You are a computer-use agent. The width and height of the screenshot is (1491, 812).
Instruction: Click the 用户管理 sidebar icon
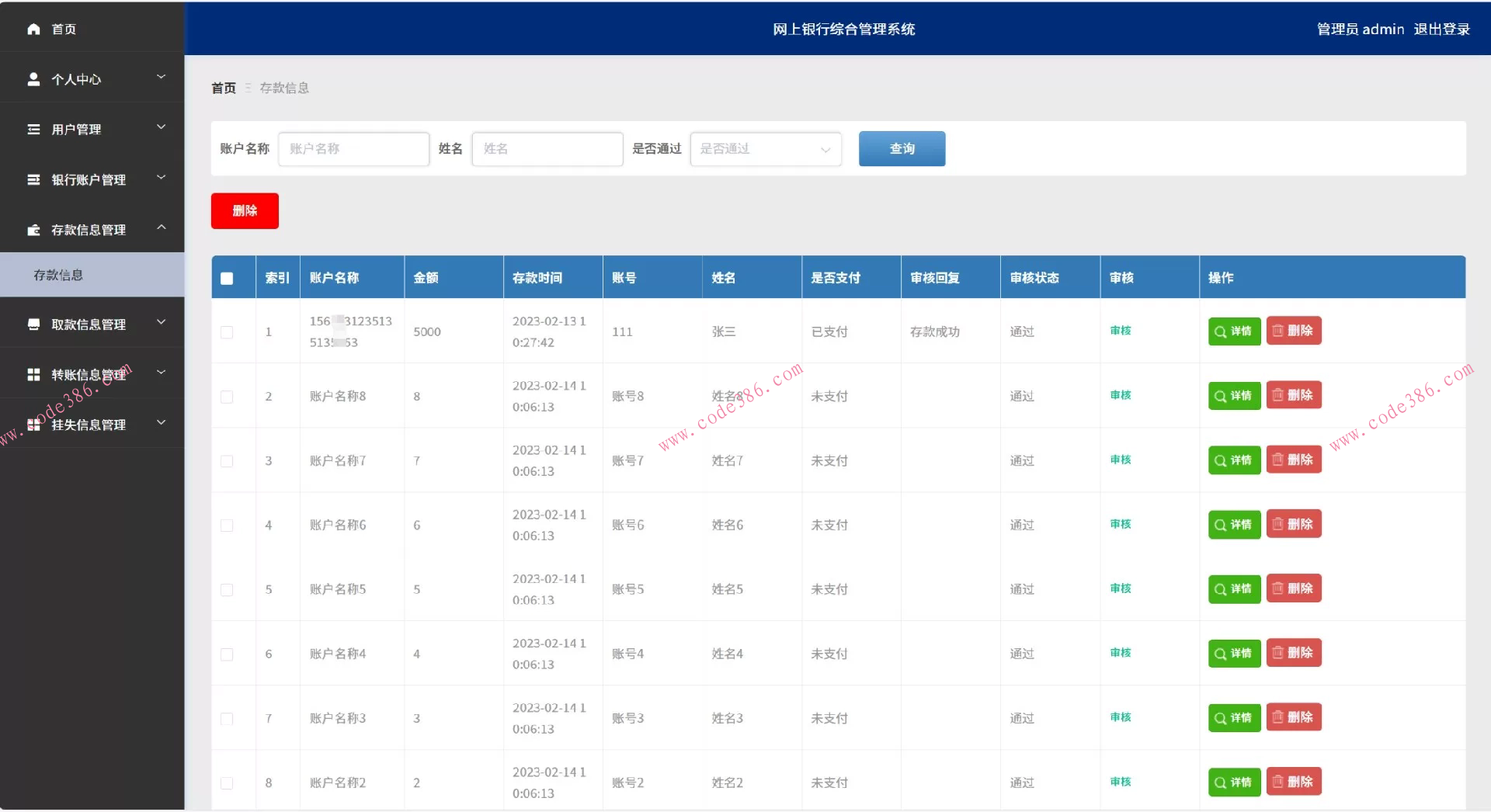pyautogui.click(x=33, y=129)
